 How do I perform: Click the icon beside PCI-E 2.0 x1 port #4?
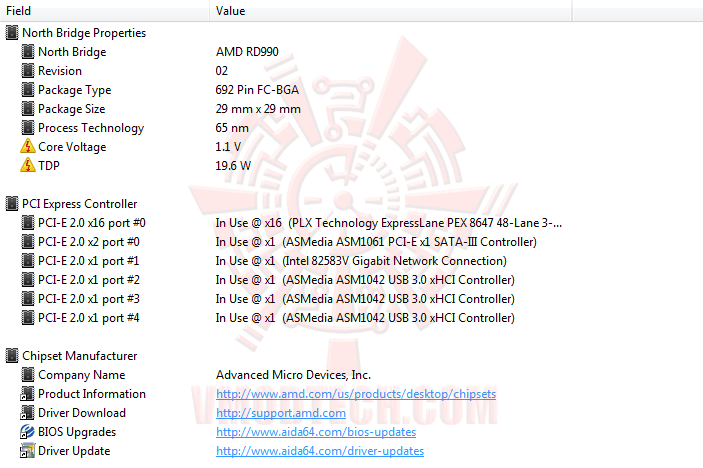click(x=28, y=317)
